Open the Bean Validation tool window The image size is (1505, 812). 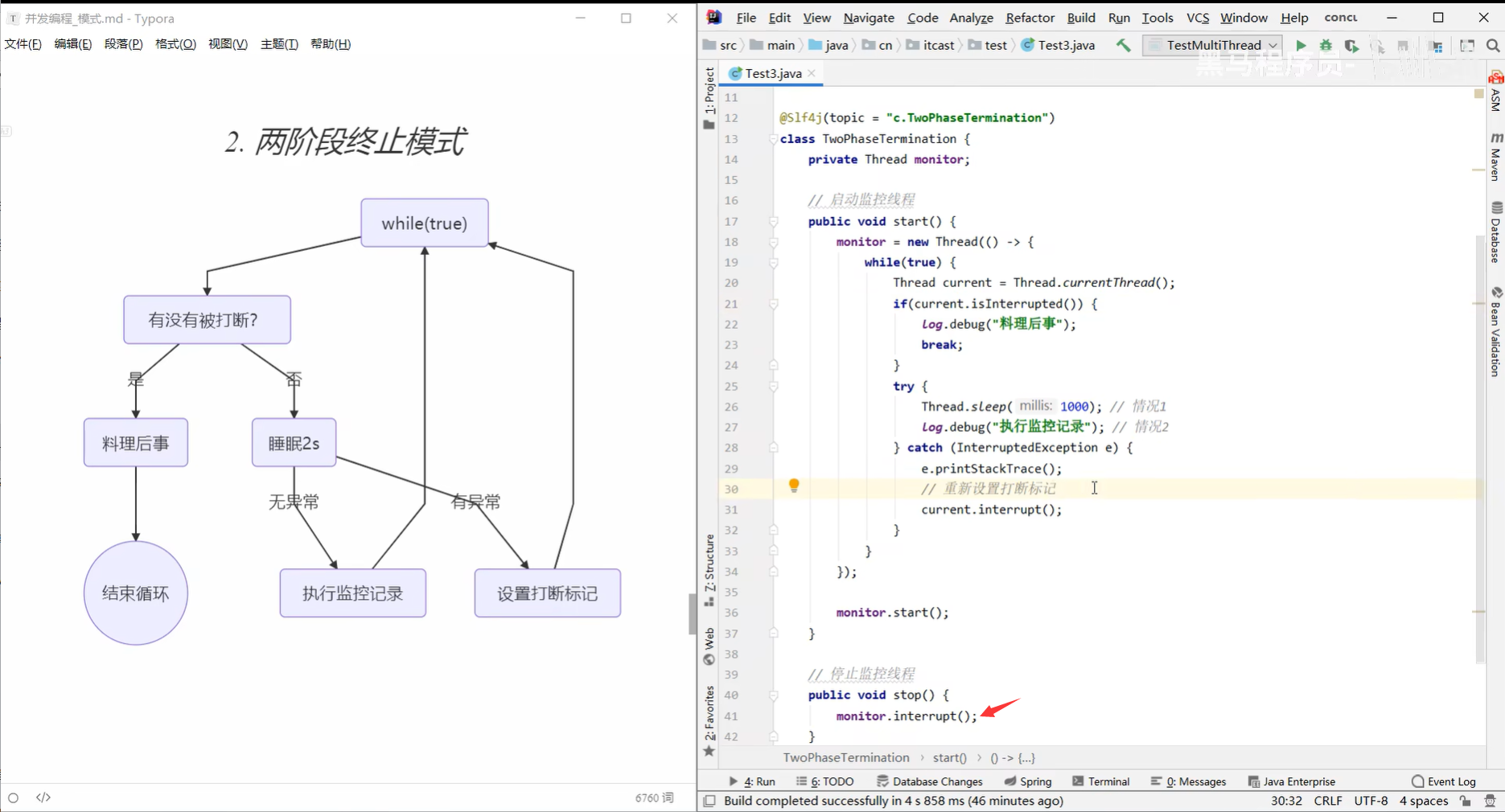tap(1495, 331)
